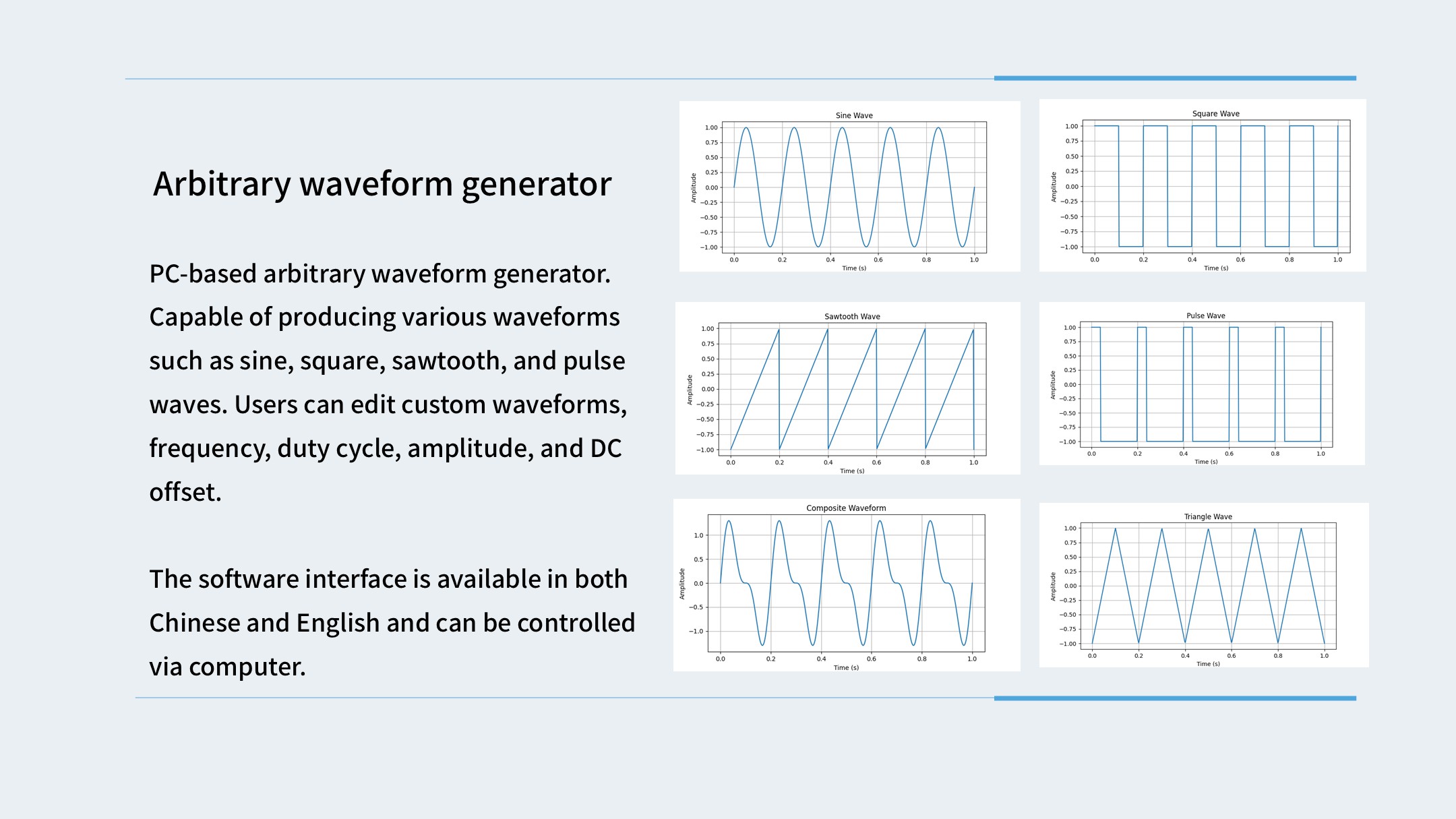Click the 'PC-based arbitrary waveform generator' paragraph
This screenshot has width=1456, height=819.
pyautogui.click(x=388, y=383)
